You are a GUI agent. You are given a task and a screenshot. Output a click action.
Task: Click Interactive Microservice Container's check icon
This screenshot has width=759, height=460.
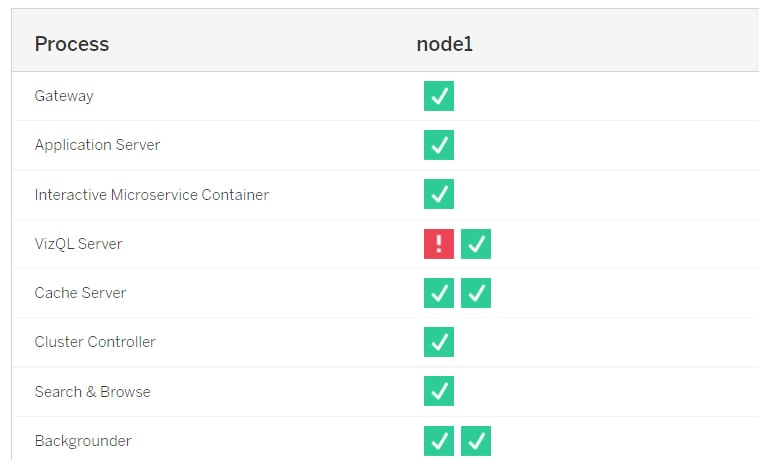tap(439, 194)
